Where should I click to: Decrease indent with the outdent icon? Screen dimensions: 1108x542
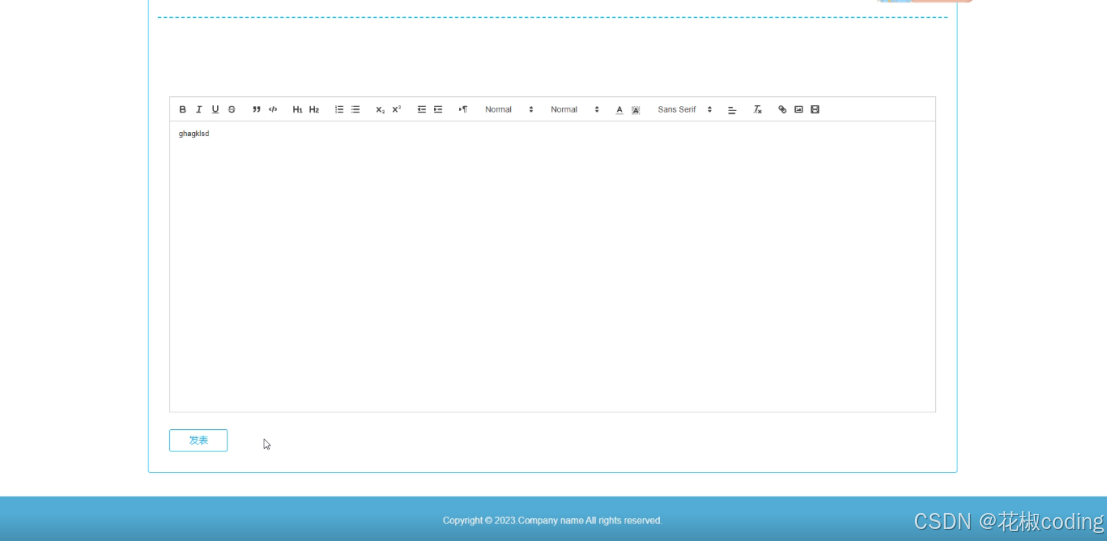422,110
